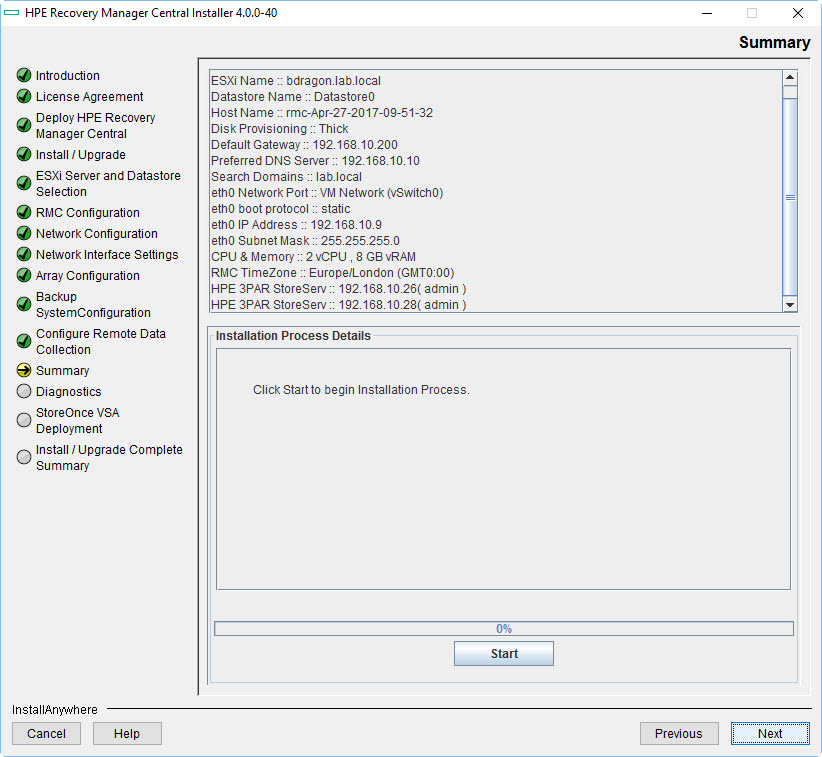
Task: Click the 0% installation progress bar
Action: 503,628
